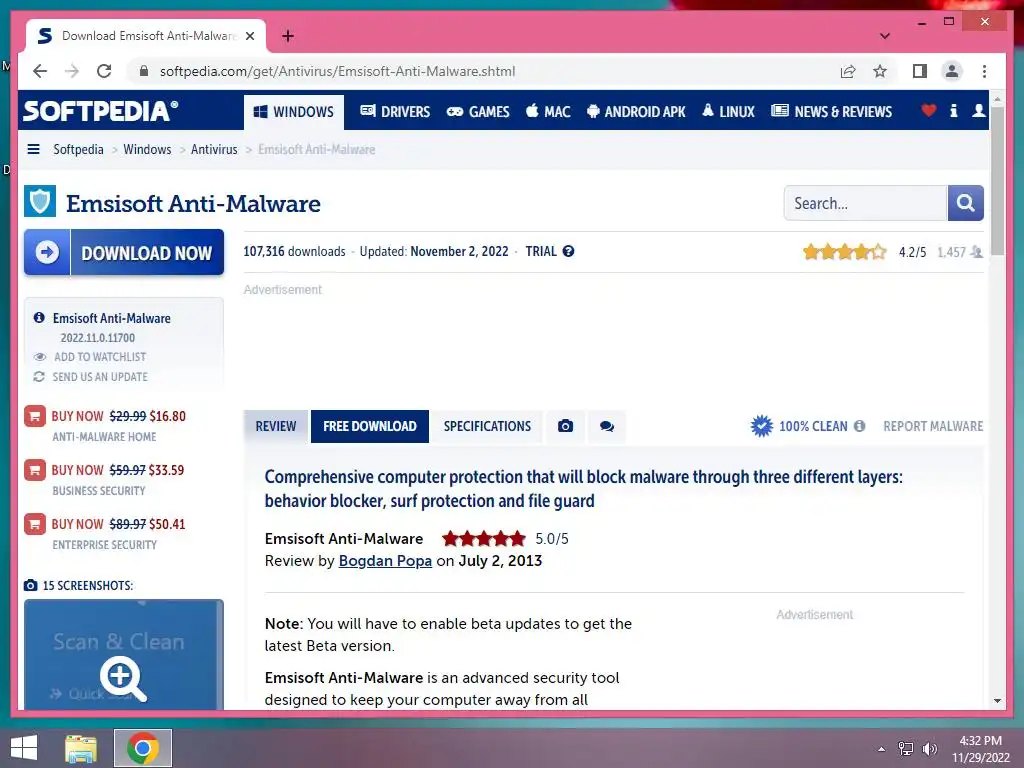Click the Chrome forward arrow
The height and width of the screenshot is (768, 1024).
coord(72,71)
